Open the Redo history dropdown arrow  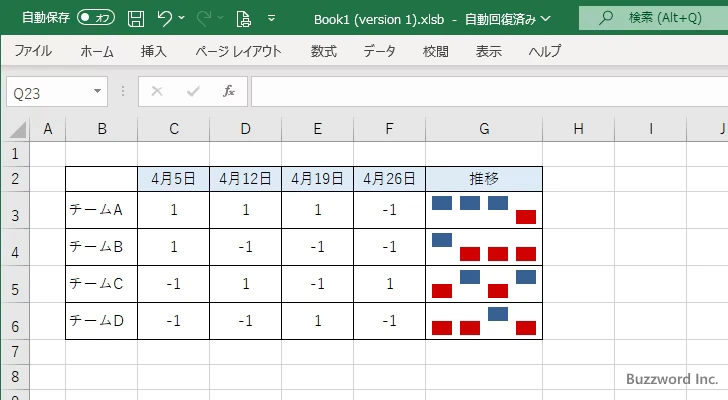coord(221,18)
